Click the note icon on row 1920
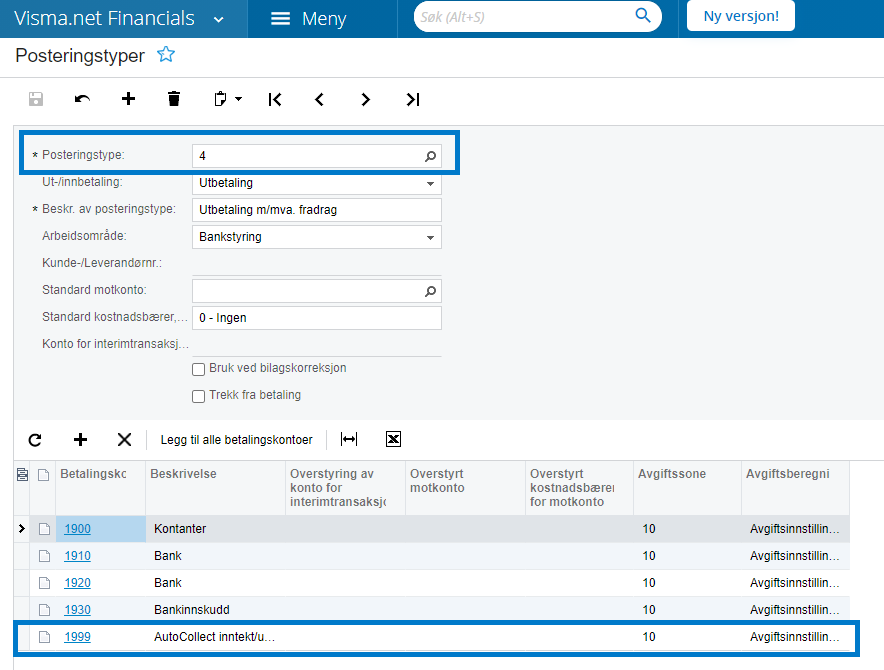The image size is (884, 670). [44, 583]
